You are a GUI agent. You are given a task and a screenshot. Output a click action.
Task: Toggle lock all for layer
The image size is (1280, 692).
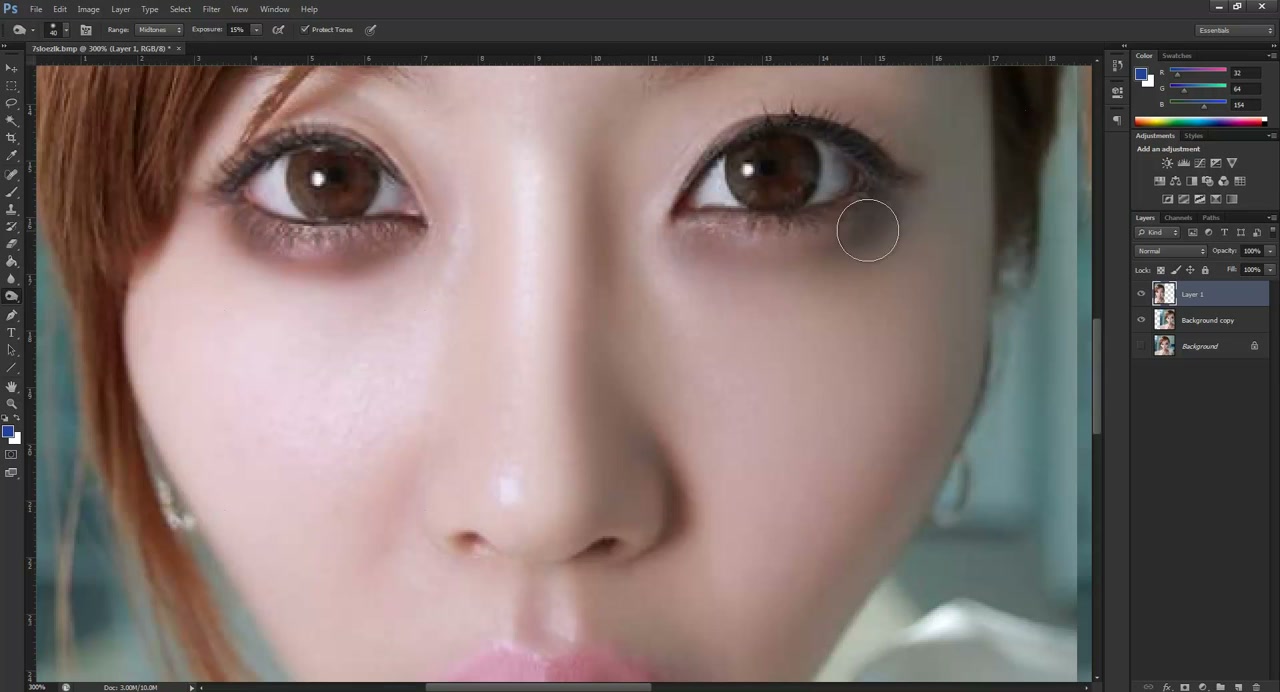[1205, 270]
